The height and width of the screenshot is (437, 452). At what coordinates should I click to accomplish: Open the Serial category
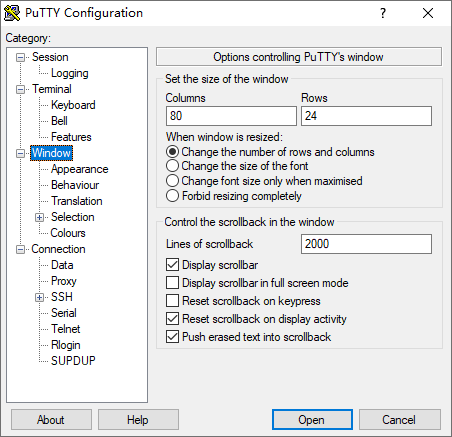64,313
